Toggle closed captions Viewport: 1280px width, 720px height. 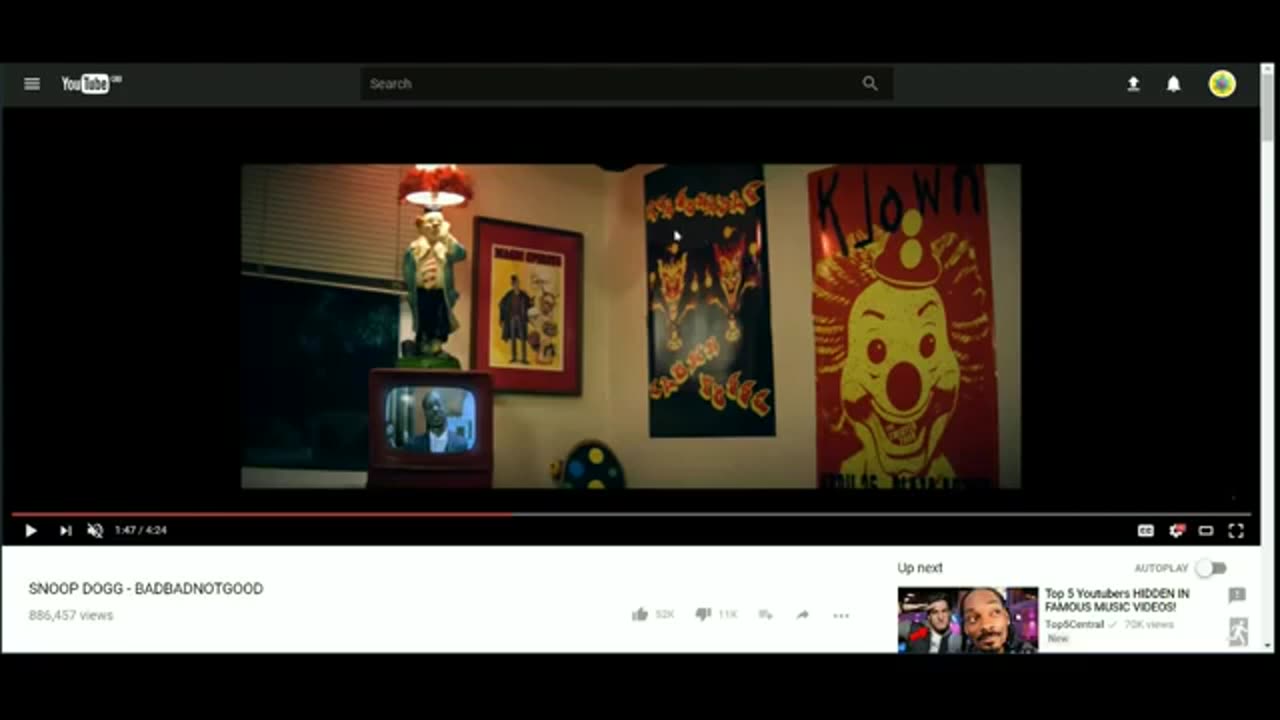tap(1146, 531)
